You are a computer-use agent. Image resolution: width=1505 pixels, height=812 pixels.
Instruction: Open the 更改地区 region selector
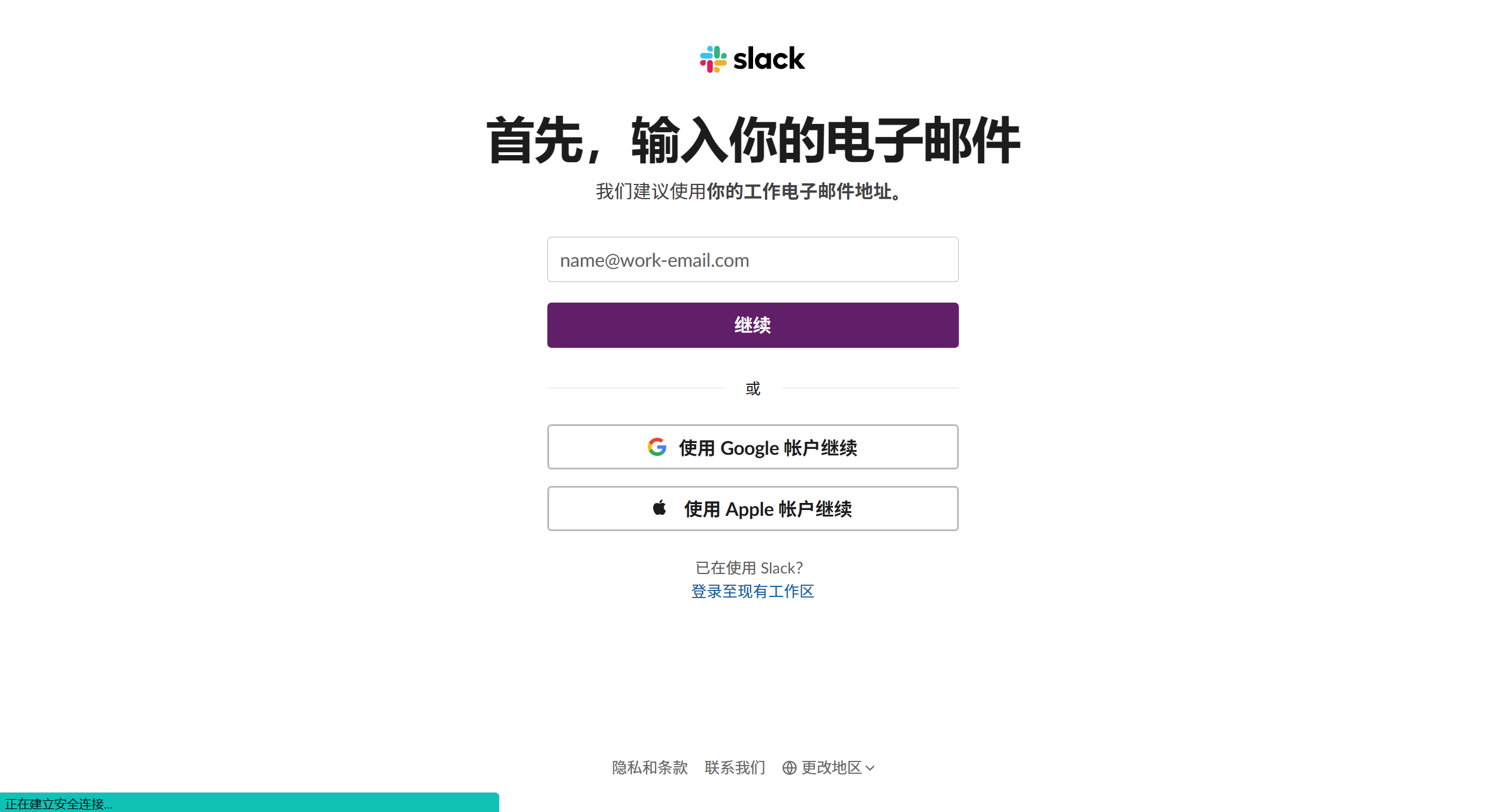point(828,768)
